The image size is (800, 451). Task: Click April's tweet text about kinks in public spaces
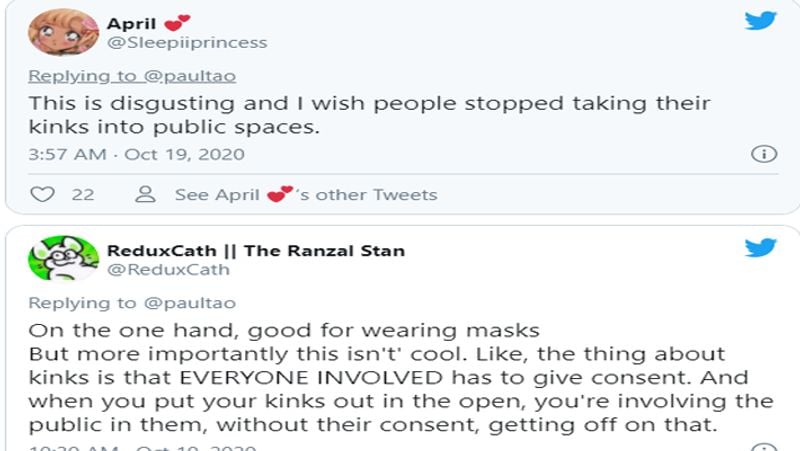point(369,115)
